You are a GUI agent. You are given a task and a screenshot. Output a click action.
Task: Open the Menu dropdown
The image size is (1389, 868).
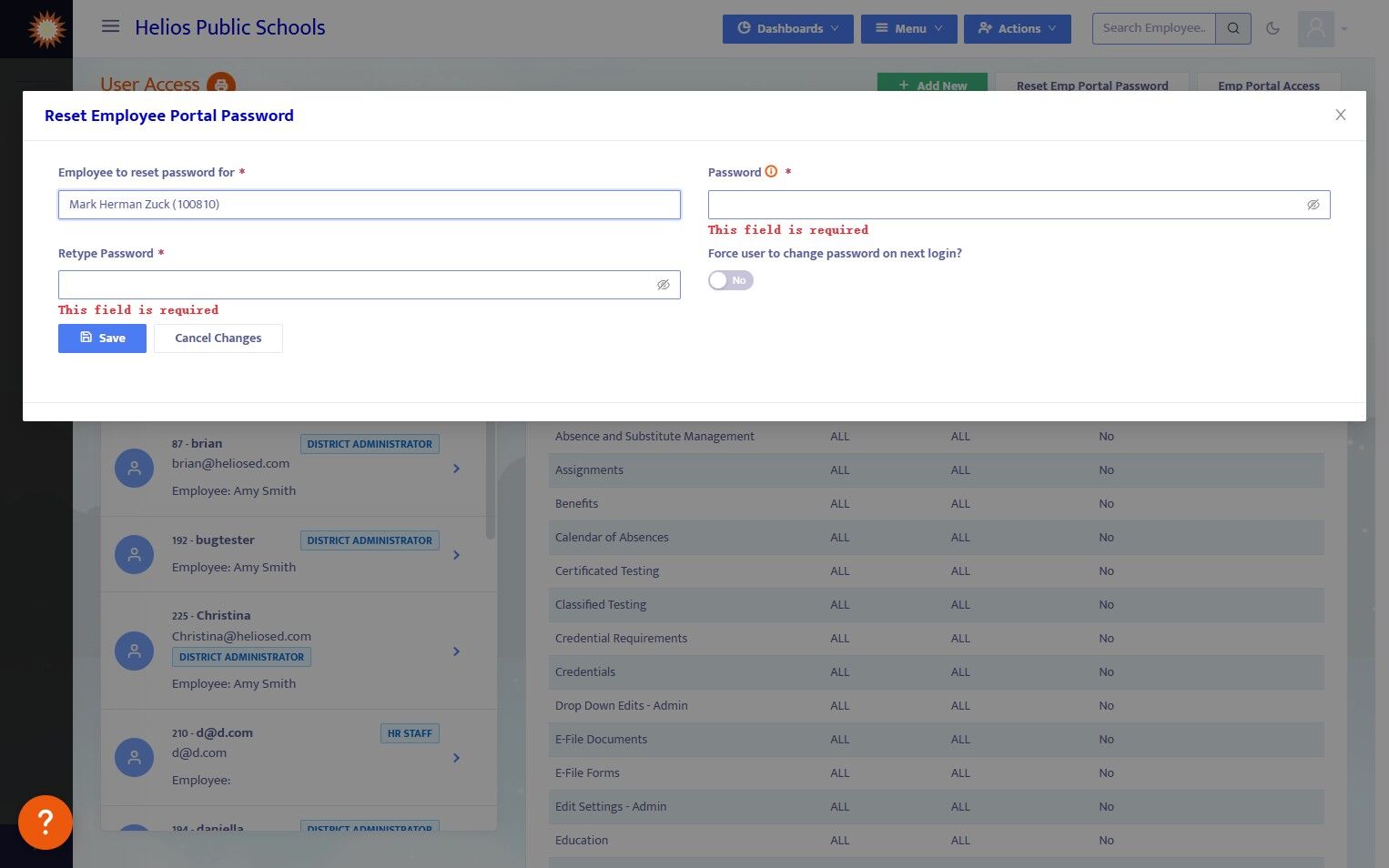(x=909, y=28)
